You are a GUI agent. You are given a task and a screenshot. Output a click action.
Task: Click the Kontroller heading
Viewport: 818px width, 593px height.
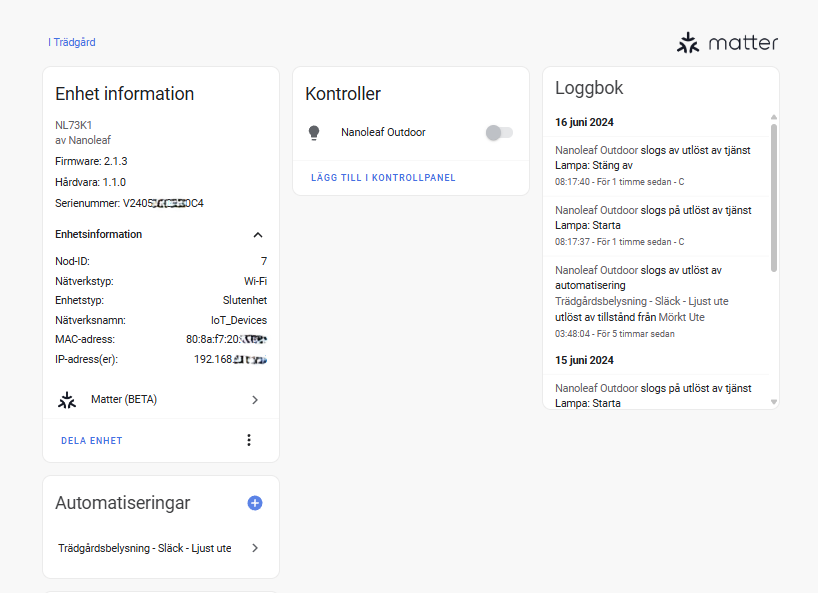(343, 94)
